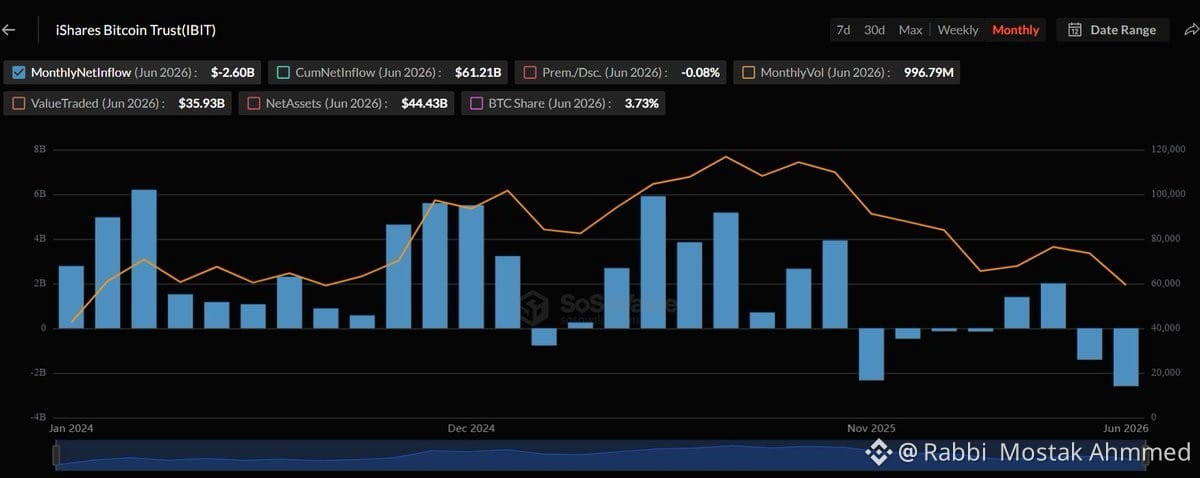Enable the CumNetInflow series checkbox
Screen dimensions: 1200x478
click(x=283, y=72)
